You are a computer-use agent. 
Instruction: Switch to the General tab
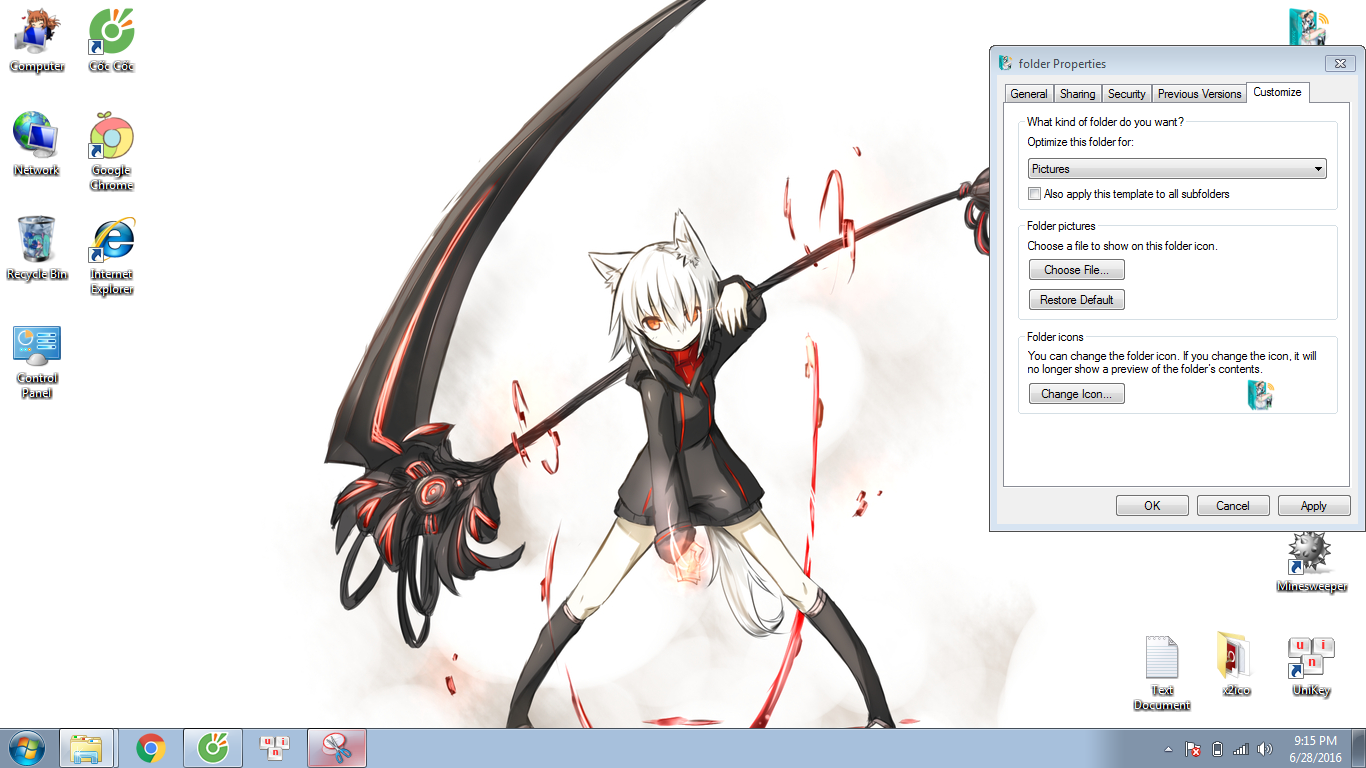pos(1029,94)
